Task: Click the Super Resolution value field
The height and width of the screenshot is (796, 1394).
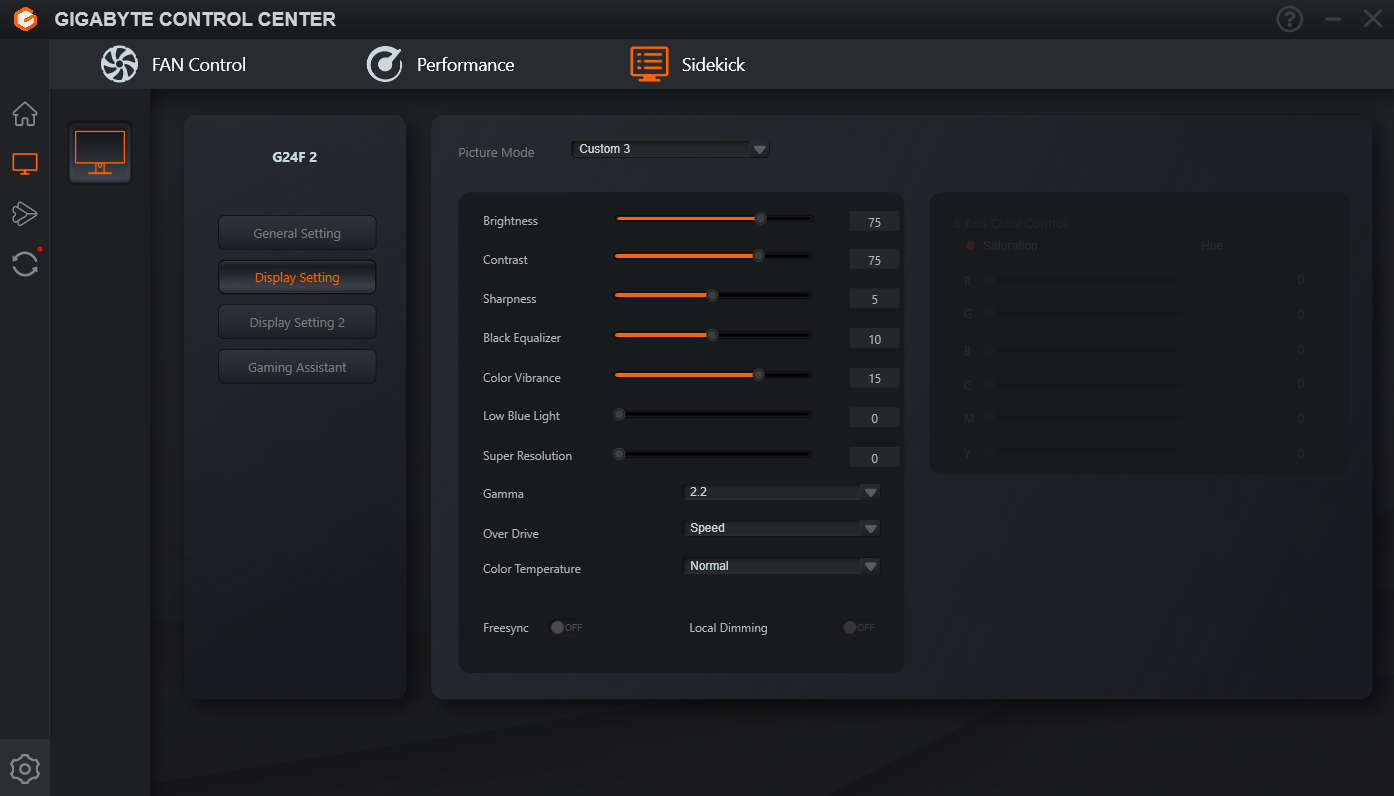Action: [874, 458]
